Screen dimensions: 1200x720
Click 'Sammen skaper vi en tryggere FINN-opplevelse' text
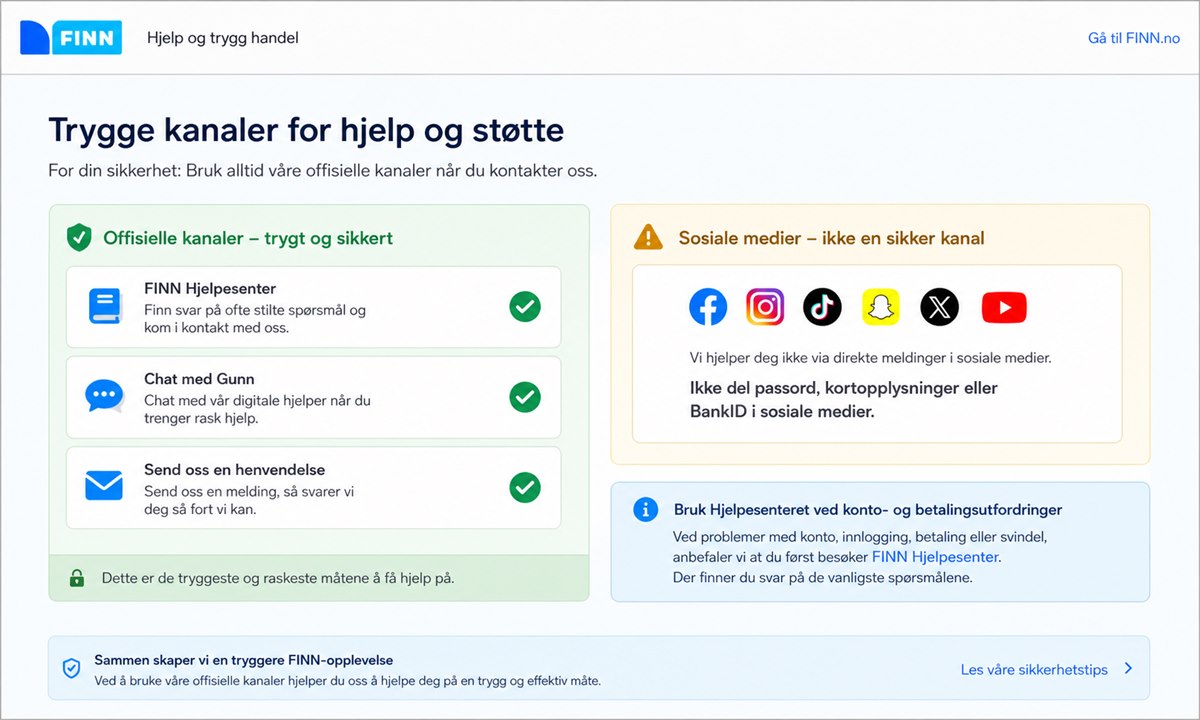coord(244,660)
